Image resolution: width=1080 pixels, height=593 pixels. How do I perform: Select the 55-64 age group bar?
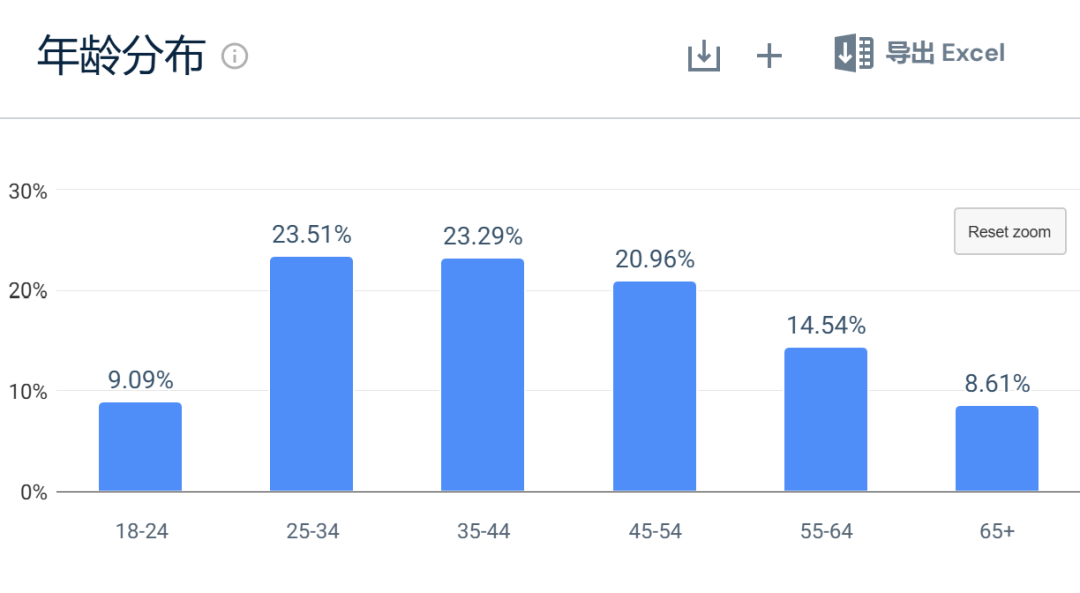[825, 419]
